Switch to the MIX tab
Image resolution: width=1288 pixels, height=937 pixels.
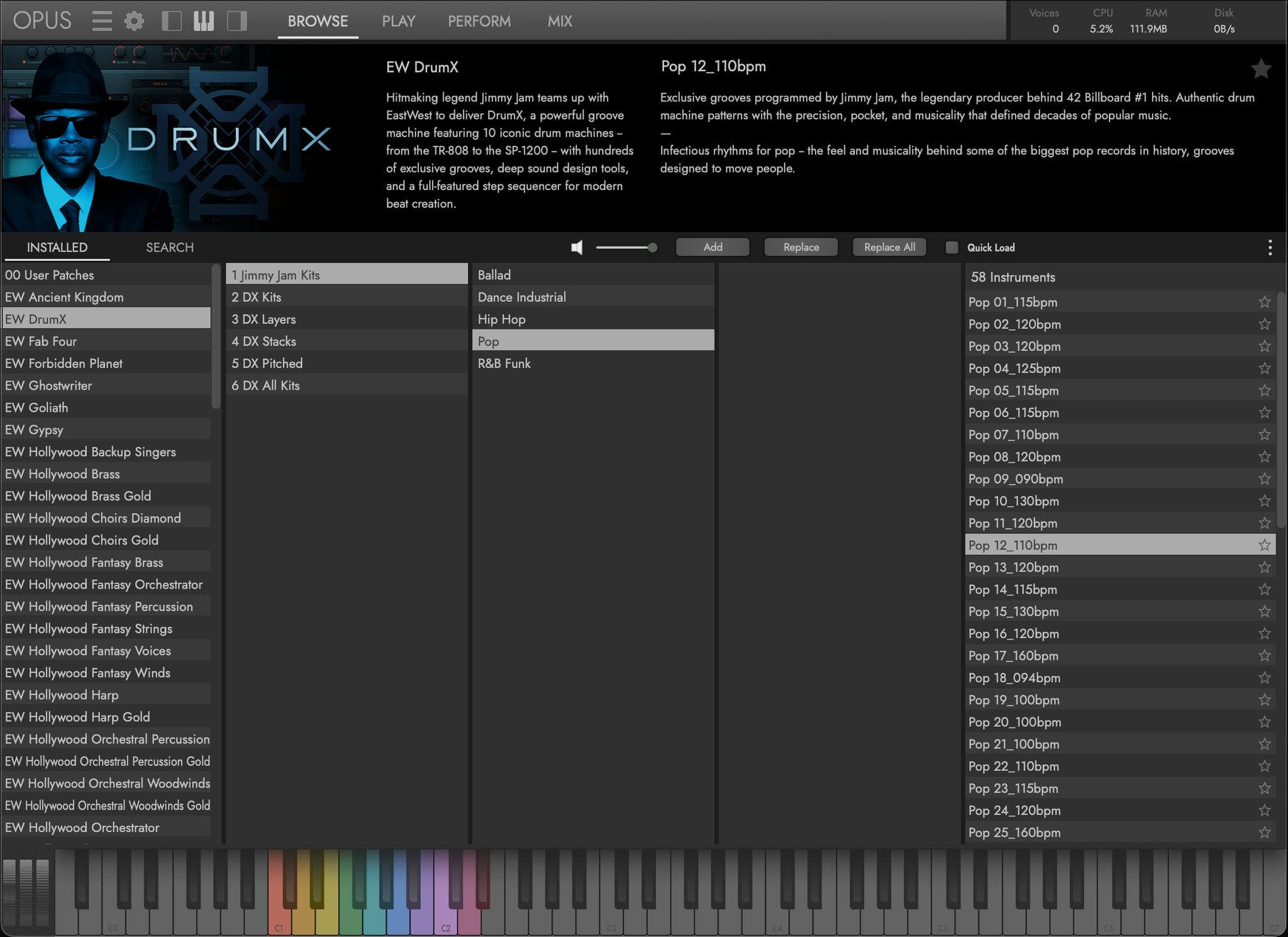click(x=560, y=21)
